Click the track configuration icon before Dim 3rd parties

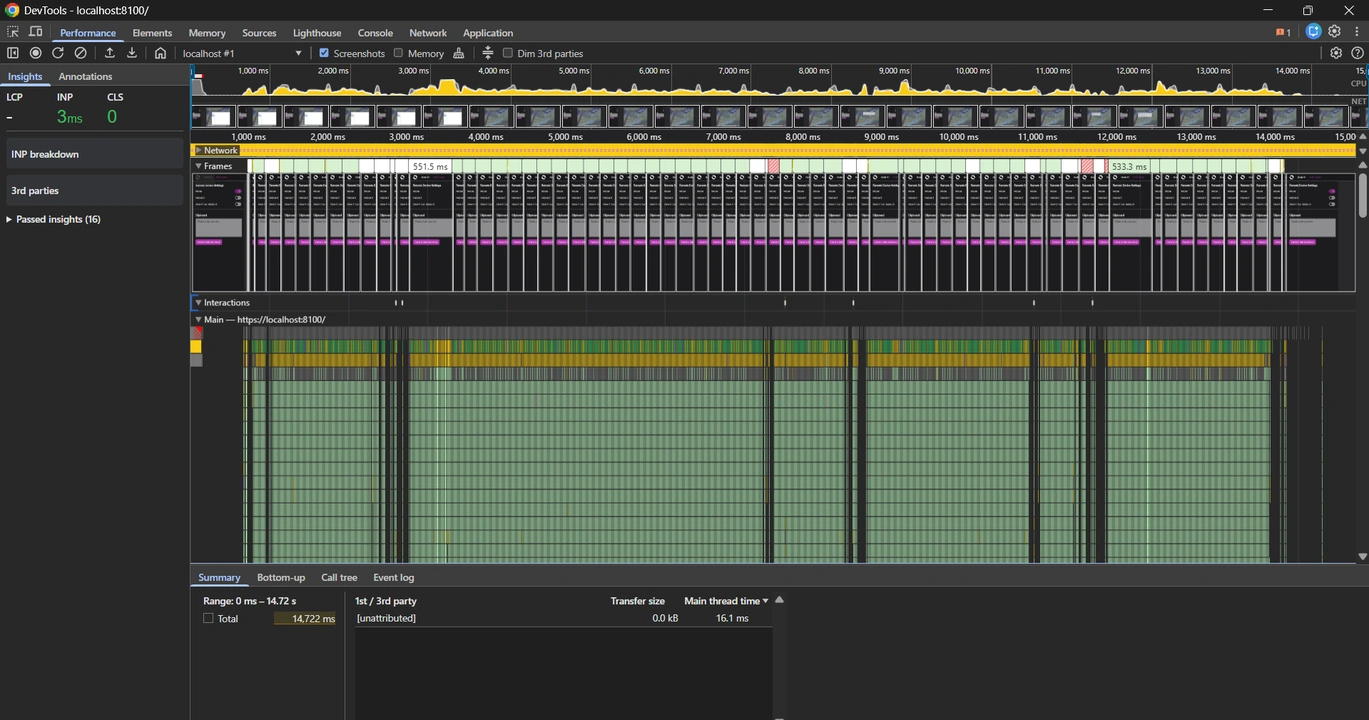[488, 53]
